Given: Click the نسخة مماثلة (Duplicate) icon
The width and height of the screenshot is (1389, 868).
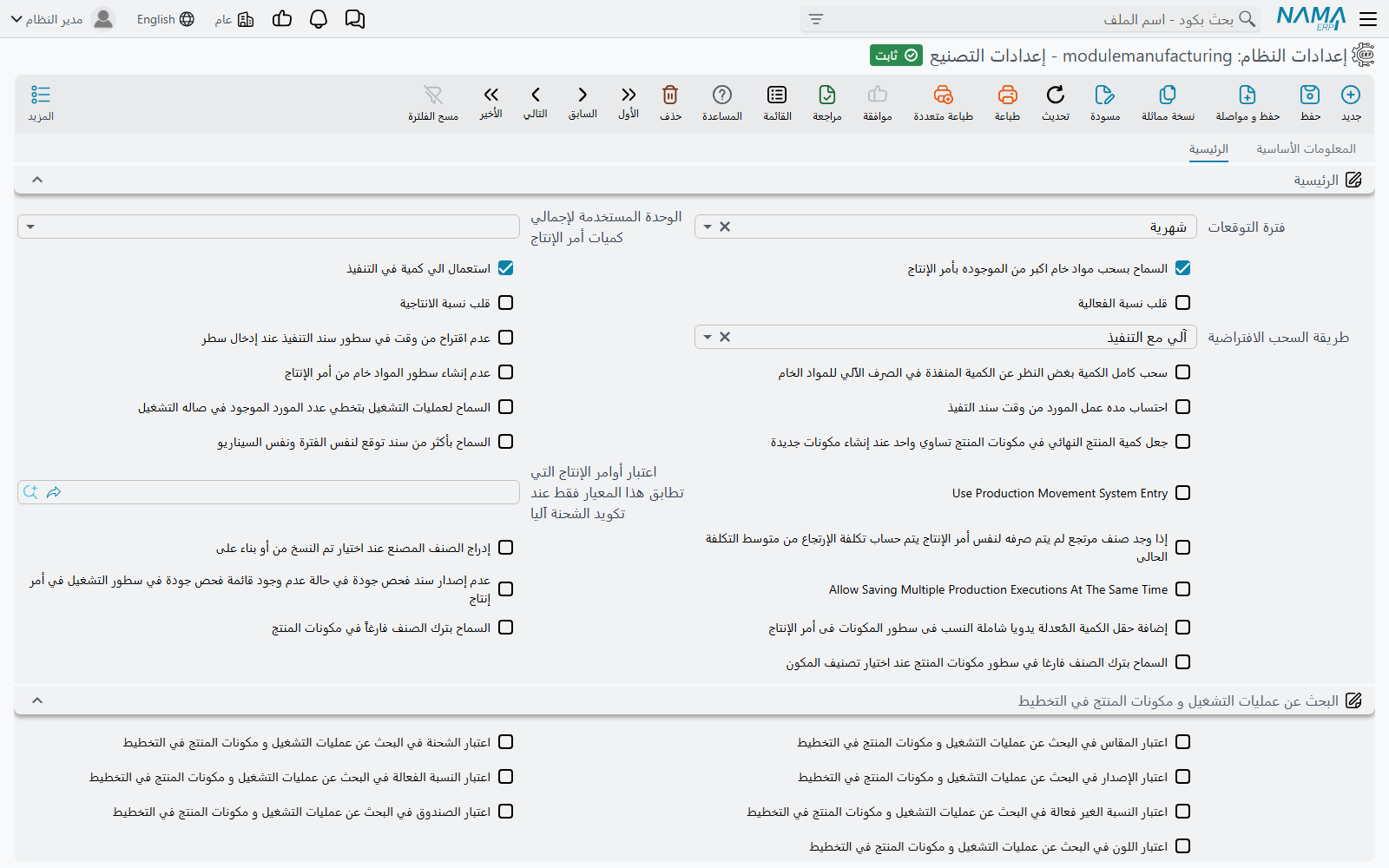Looking at the screenshot, I should (1168, 95).
